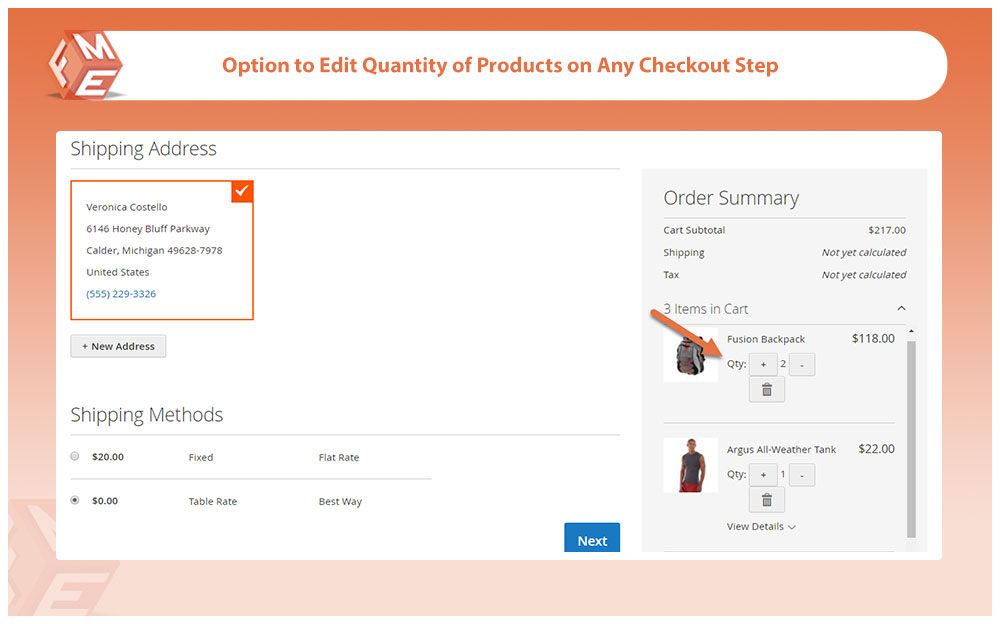
Task: Remove Argus All-Weather Tank using trash icon
Action: point(766,500)
